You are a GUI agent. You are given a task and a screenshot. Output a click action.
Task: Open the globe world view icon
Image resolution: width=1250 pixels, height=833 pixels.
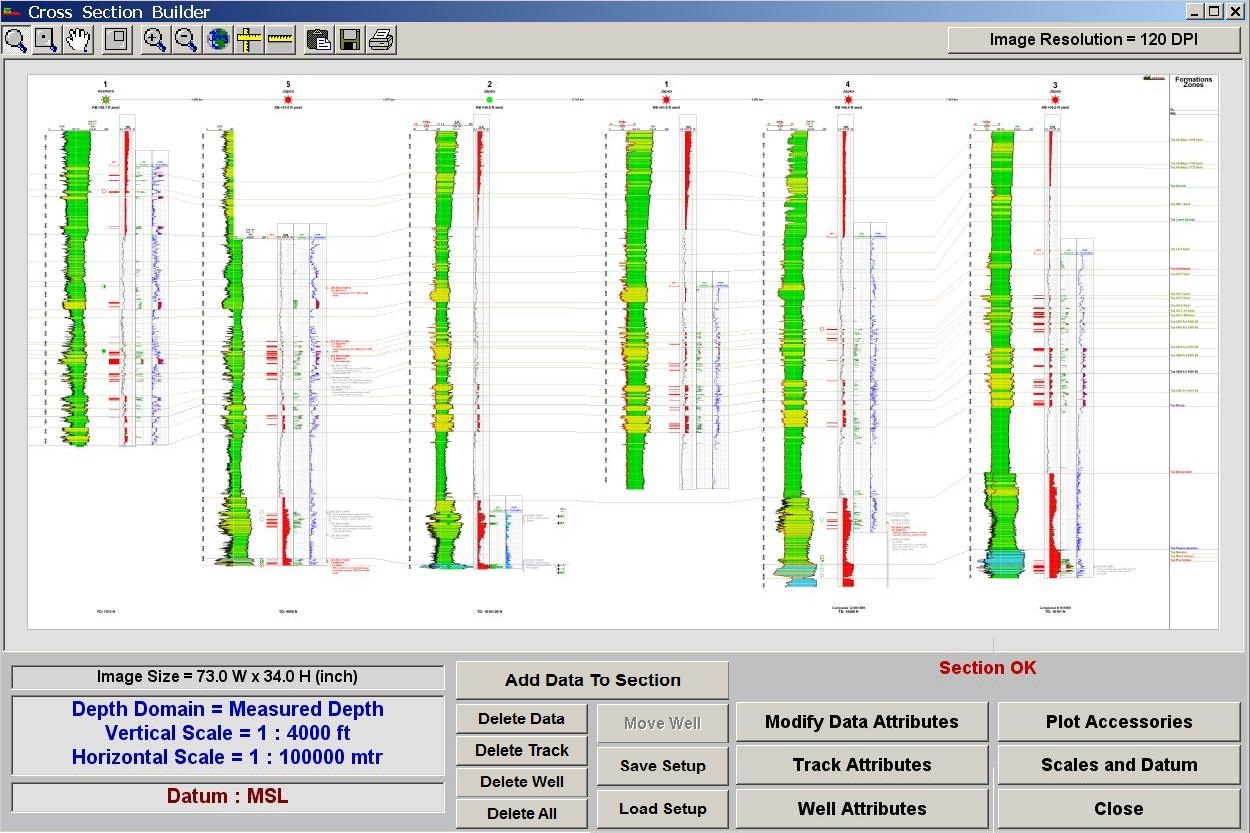[218, 40]
